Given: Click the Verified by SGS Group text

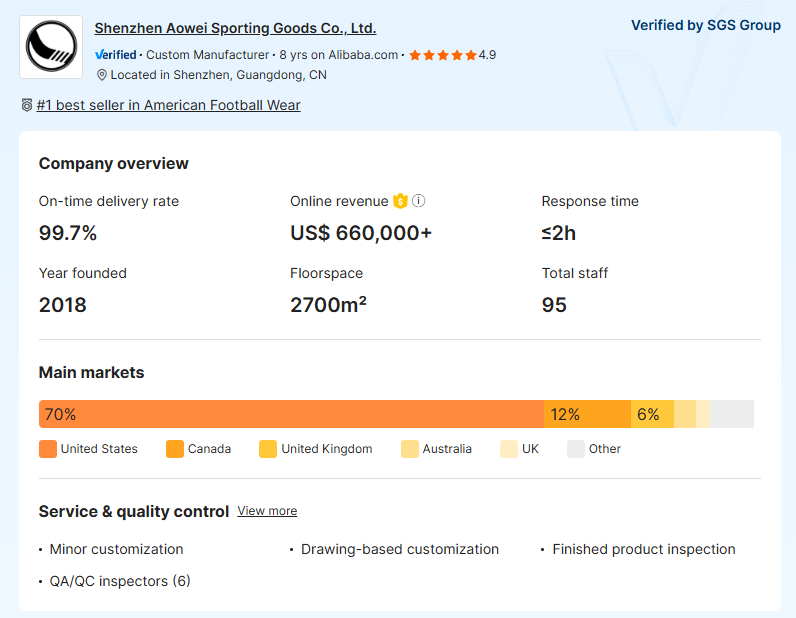Looking at the screenshot, I should coord(705,25).
